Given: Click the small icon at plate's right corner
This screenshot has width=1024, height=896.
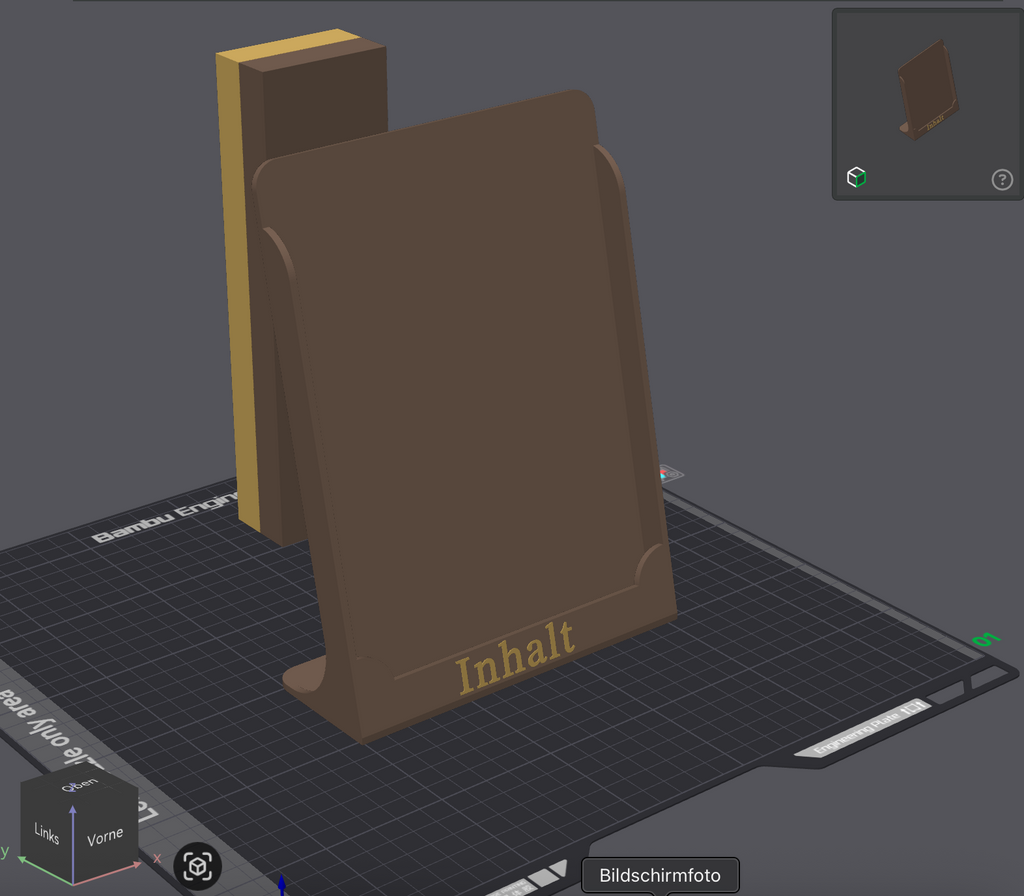Looking at the screenshot, I should [x=670, y=473].
